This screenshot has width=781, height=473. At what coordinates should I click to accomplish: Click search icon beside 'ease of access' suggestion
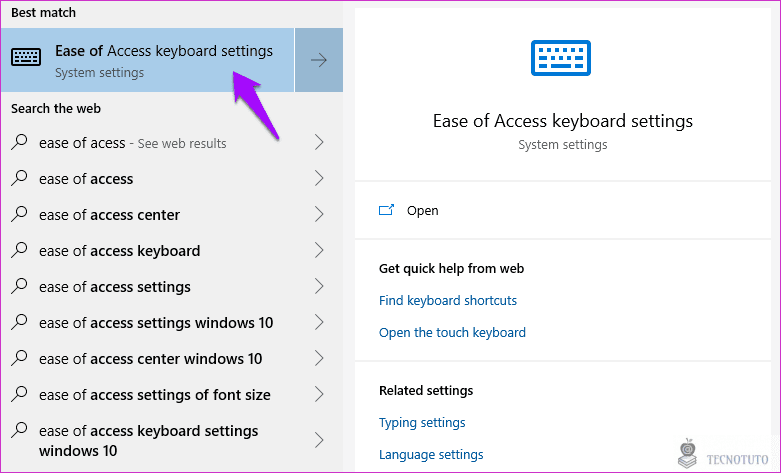coord(19,178)
